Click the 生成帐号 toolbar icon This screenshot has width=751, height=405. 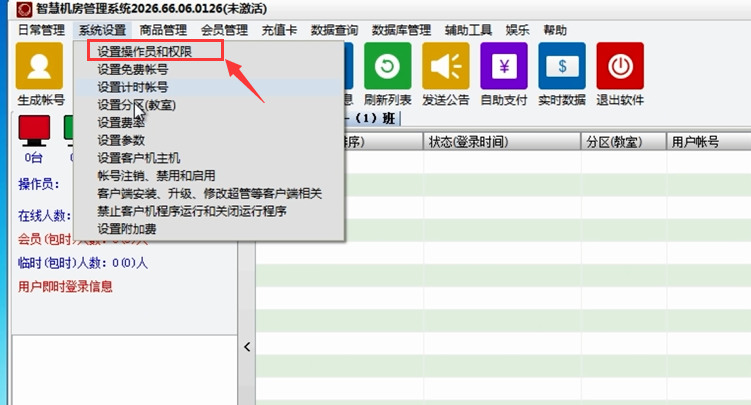(40, 66)
